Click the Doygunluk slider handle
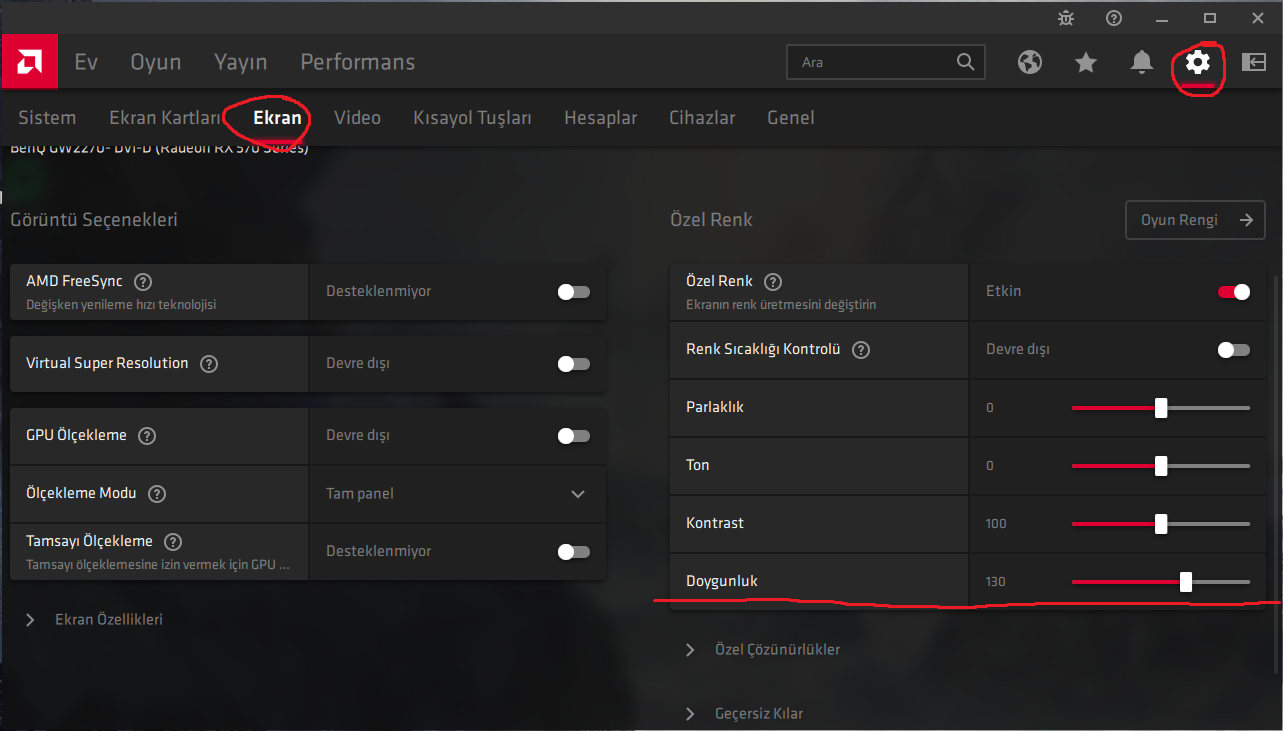 click(1186, 582)
